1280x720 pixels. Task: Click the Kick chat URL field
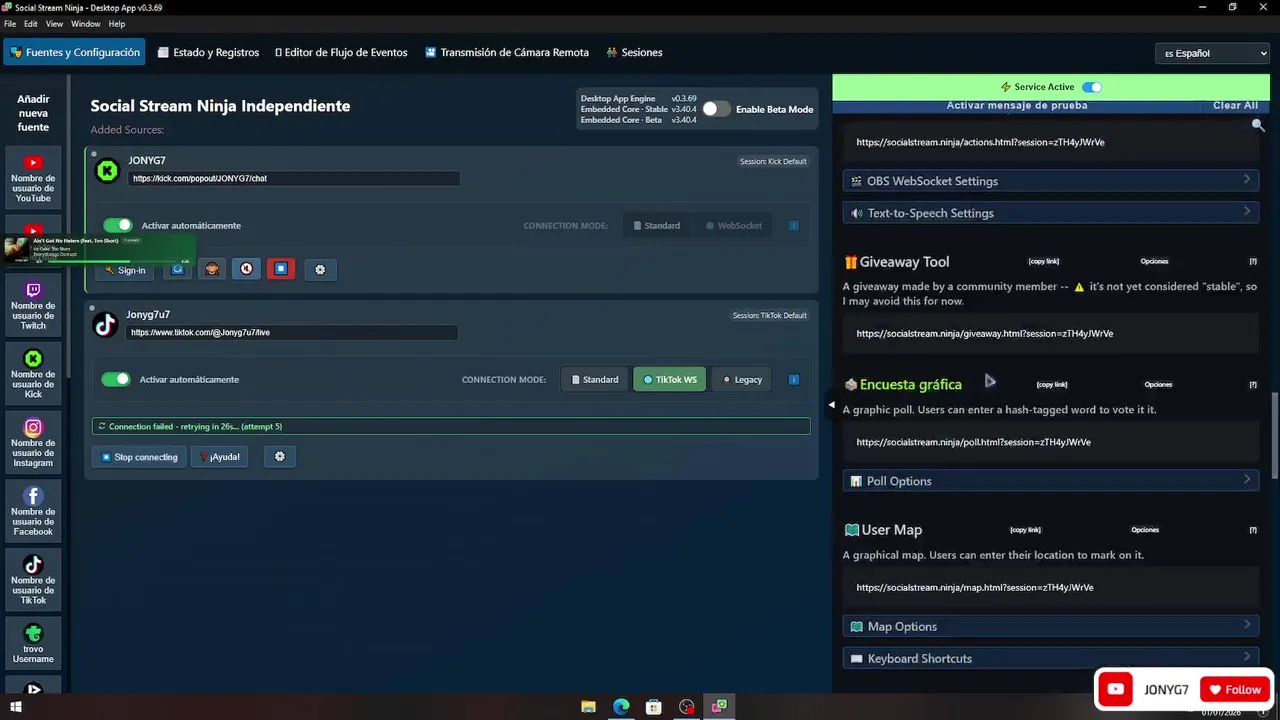pyautogui.click(x=294, y=179)
